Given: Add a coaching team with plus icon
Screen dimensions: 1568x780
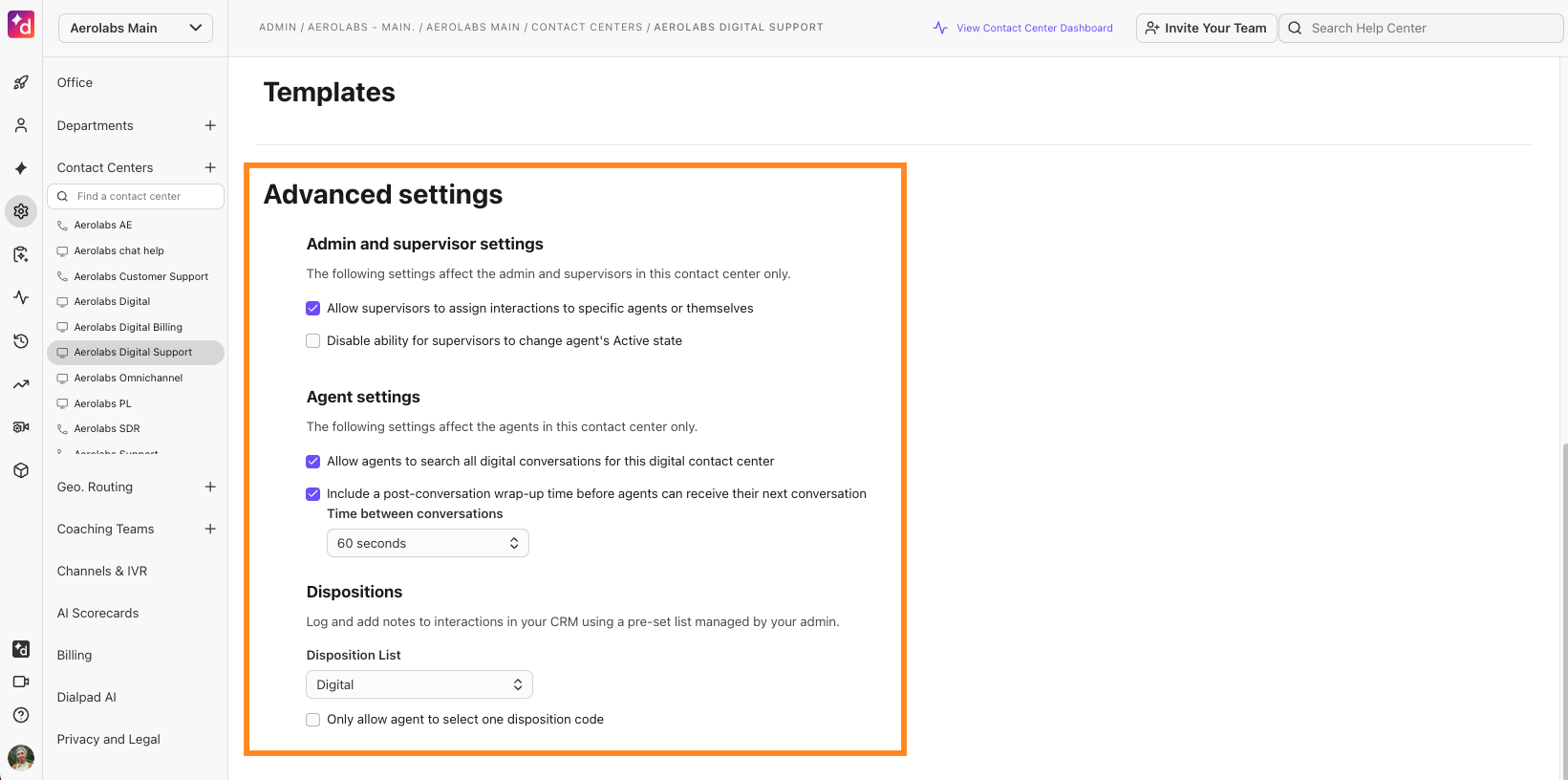Looking at the screenshot, I should [x=210, y=529].
